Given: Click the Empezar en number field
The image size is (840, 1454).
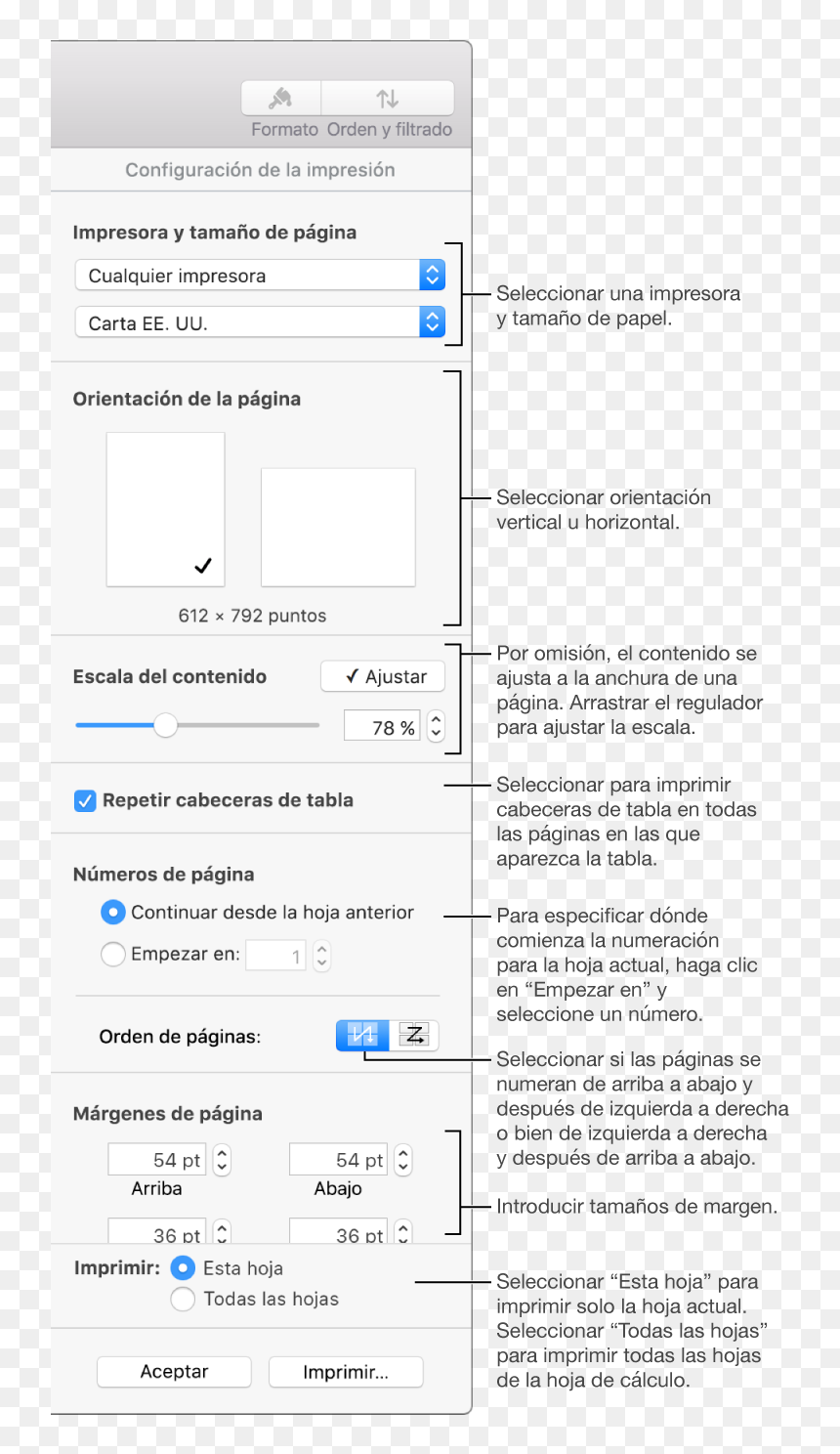Looking at the screenshot, I should 275,956.
